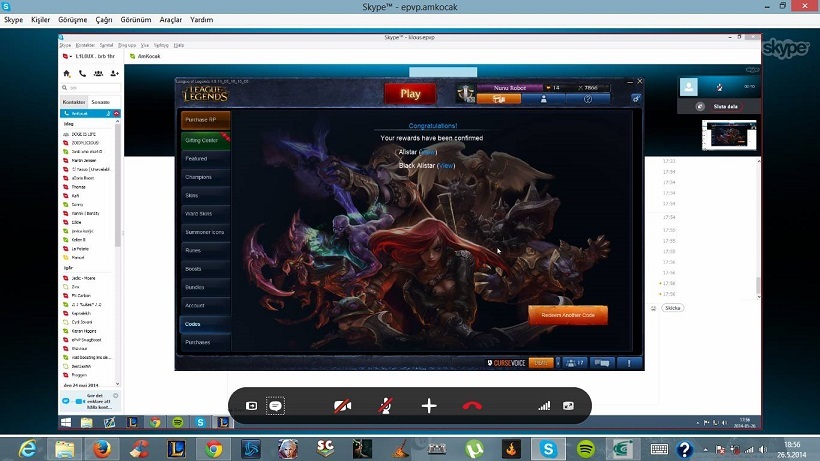Open Google Chrome from the host taskbar

tap(213, 449)
